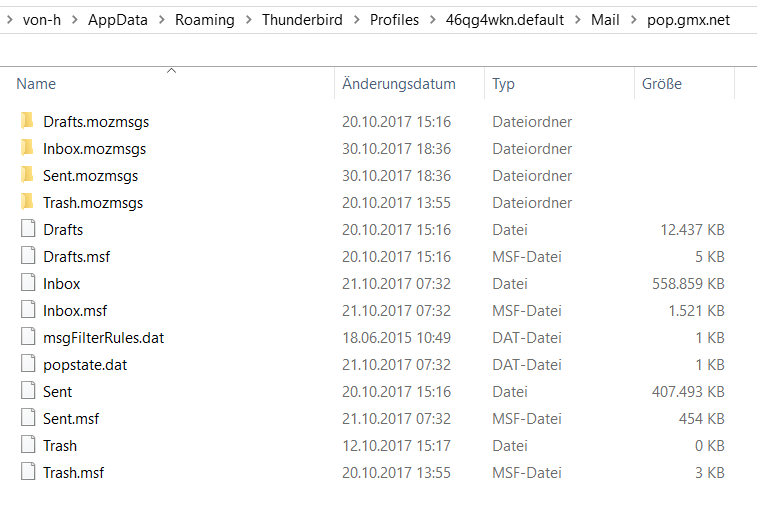Navigate to Roaming in the address path

coord(205,20)
